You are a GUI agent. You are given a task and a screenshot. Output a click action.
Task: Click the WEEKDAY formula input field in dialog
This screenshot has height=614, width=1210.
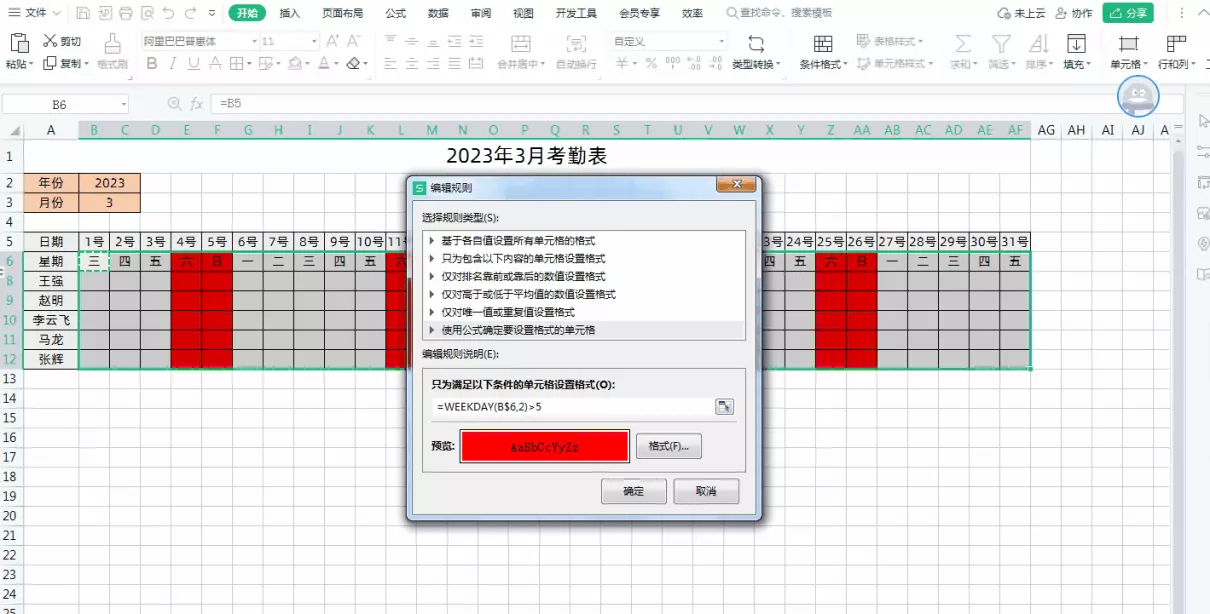click(572, 406)
